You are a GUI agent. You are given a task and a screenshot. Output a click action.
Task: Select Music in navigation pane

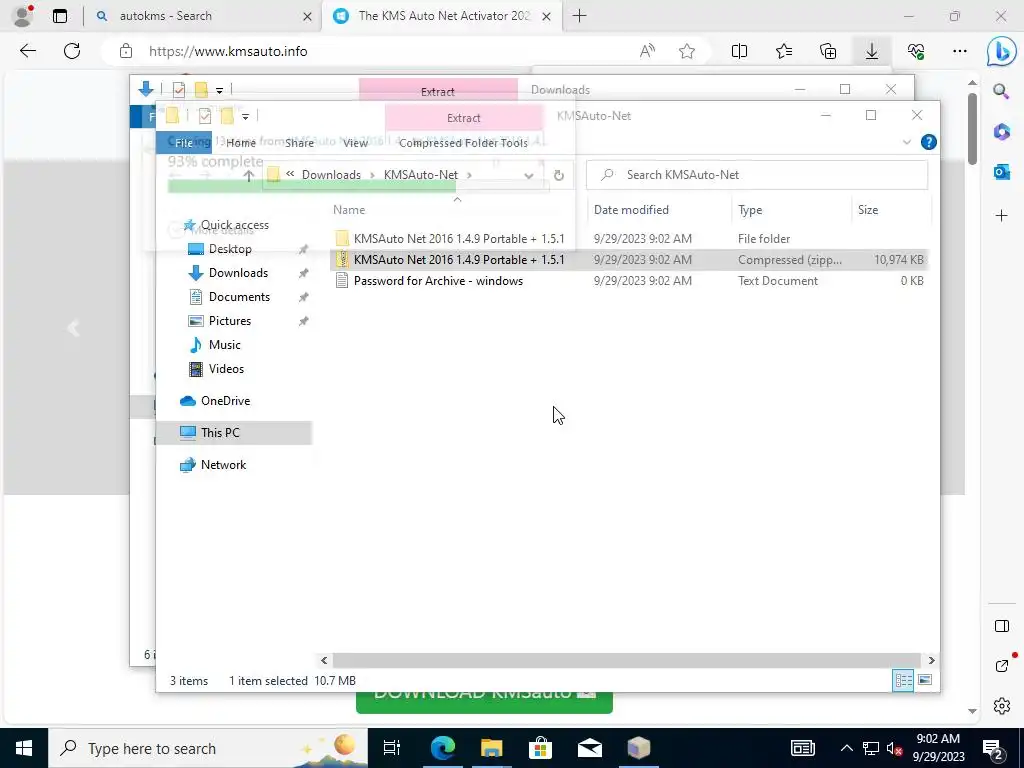(x=224, y=345)
